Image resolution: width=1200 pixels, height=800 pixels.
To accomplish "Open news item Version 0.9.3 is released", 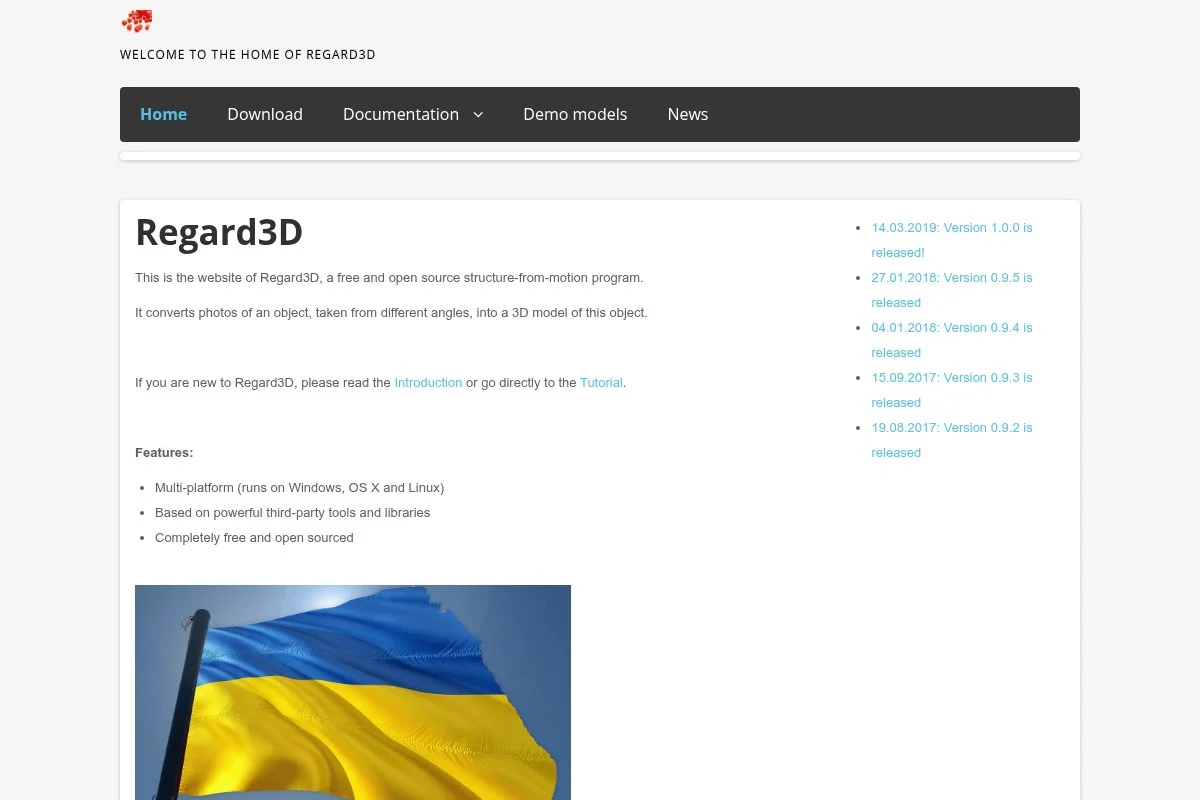I will pos(952,390).
